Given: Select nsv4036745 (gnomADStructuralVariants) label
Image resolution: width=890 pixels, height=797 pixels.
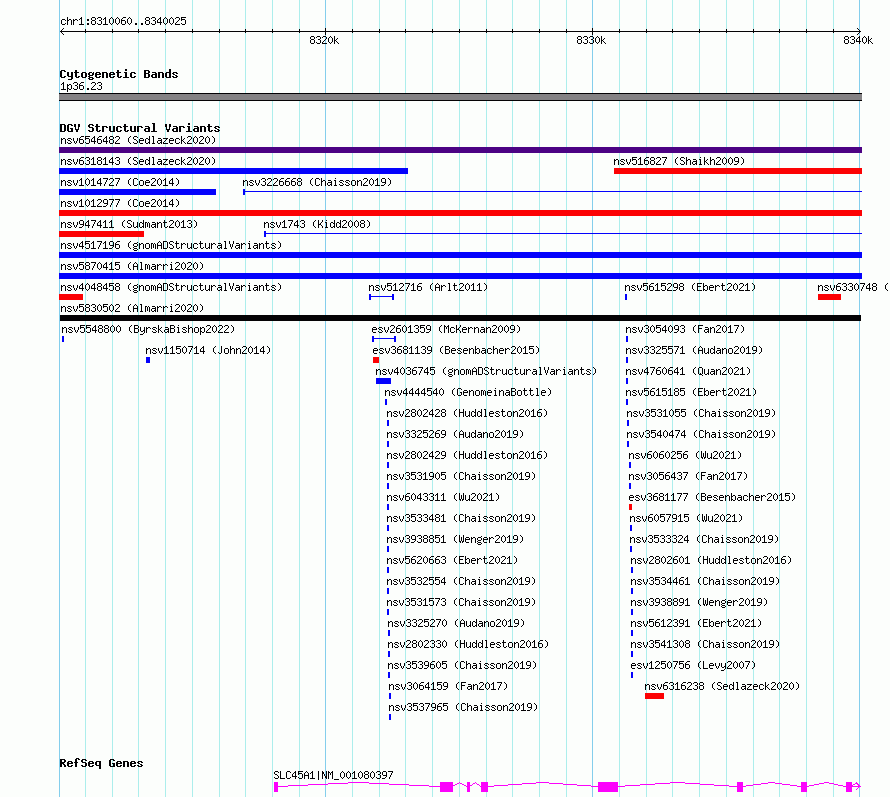Looking at the screenshot, I should pos(486,371).
